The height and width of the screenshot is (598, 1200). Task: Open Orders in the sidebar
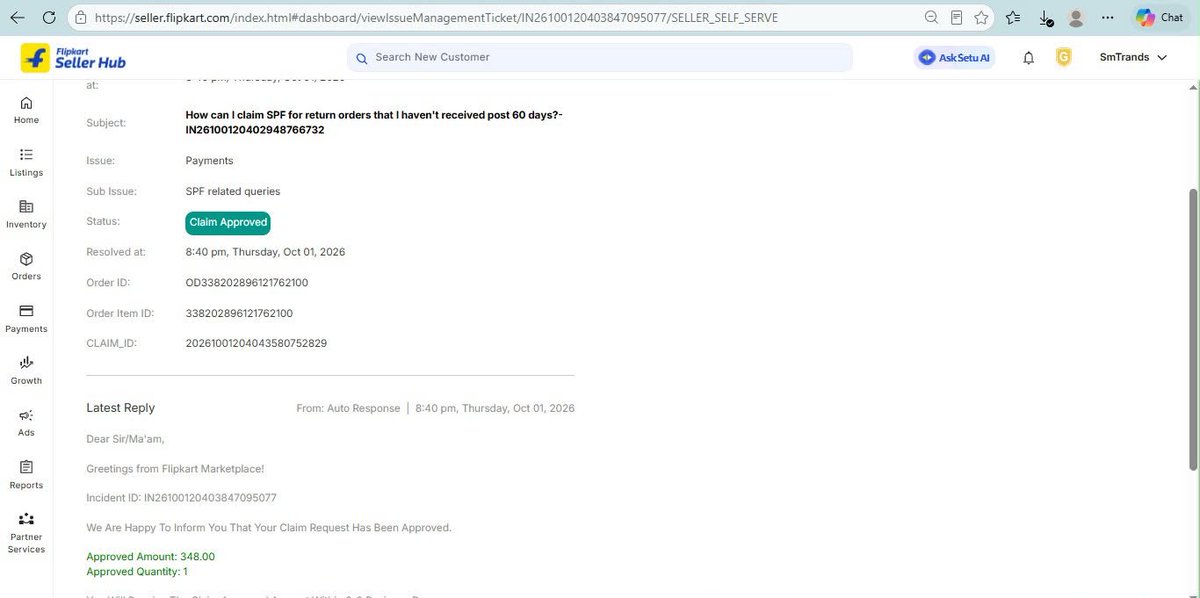point(26,266)
